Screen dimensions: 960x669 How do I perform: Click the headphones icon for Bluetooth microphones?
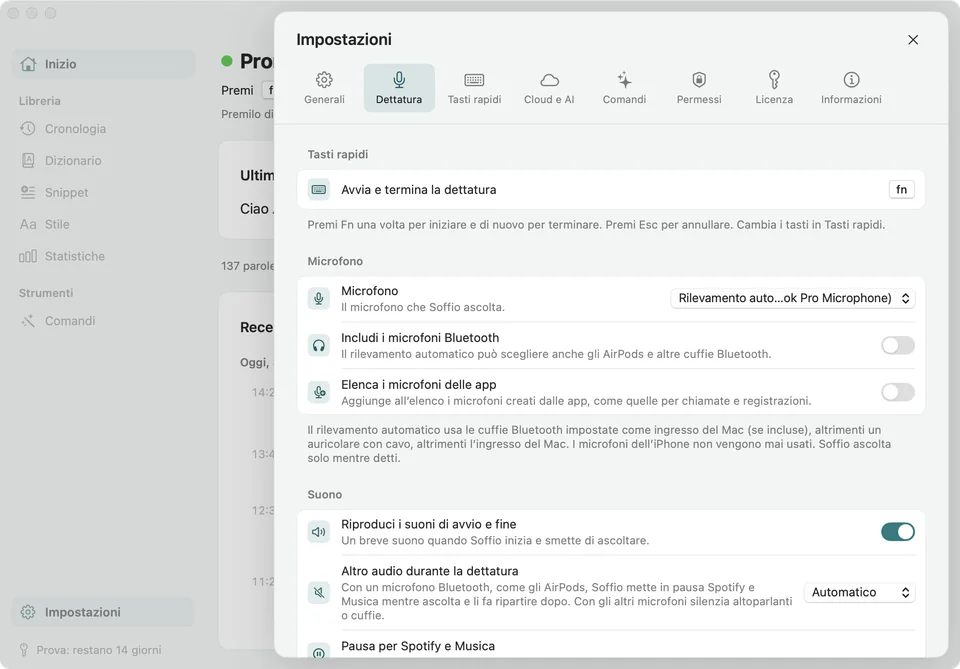click(319, 345)
